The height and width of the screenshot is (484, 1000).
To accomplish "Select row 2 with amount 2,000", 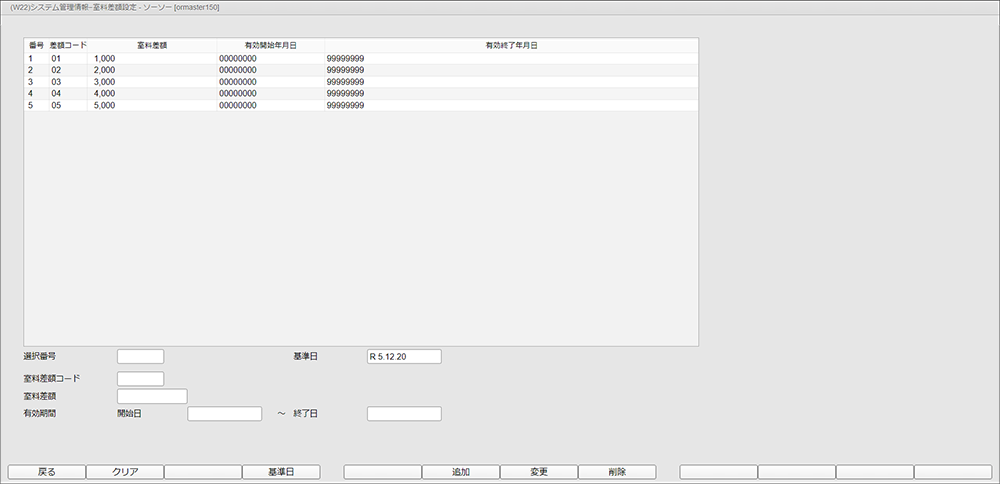I will point(105,70).
